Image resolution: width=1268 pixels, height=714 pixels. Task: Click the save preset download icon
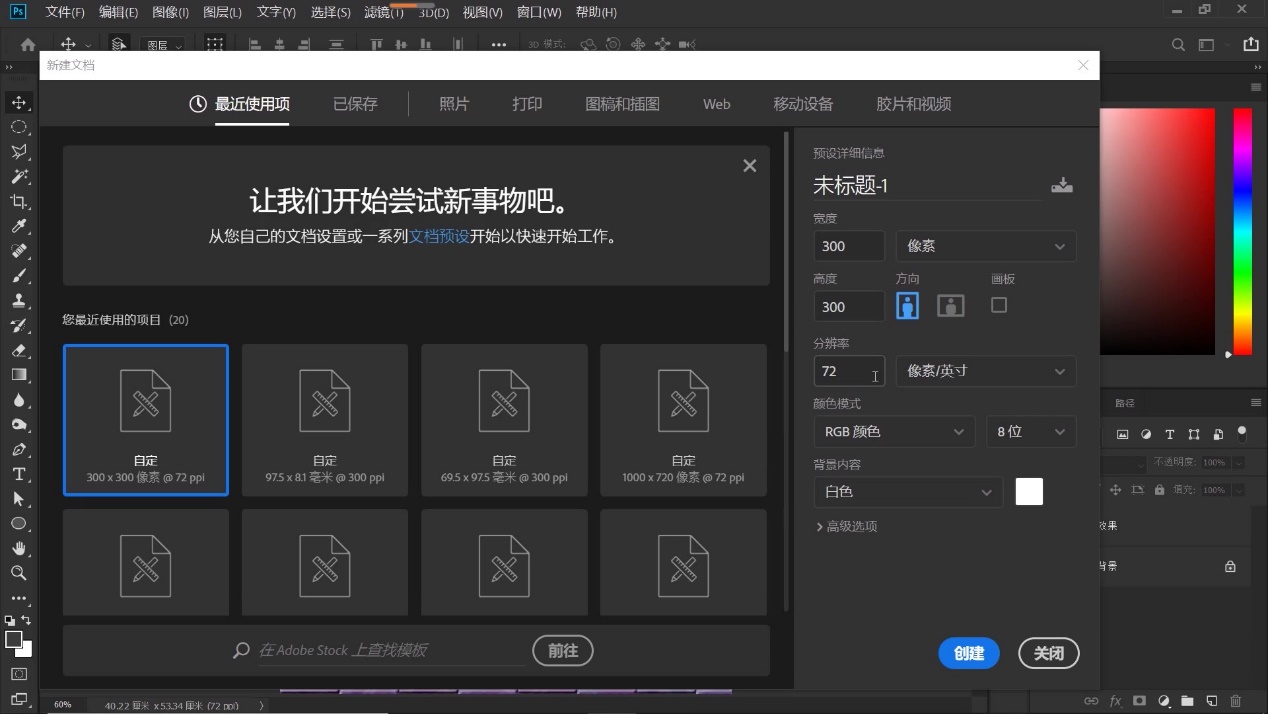[x=1061, y=185]
